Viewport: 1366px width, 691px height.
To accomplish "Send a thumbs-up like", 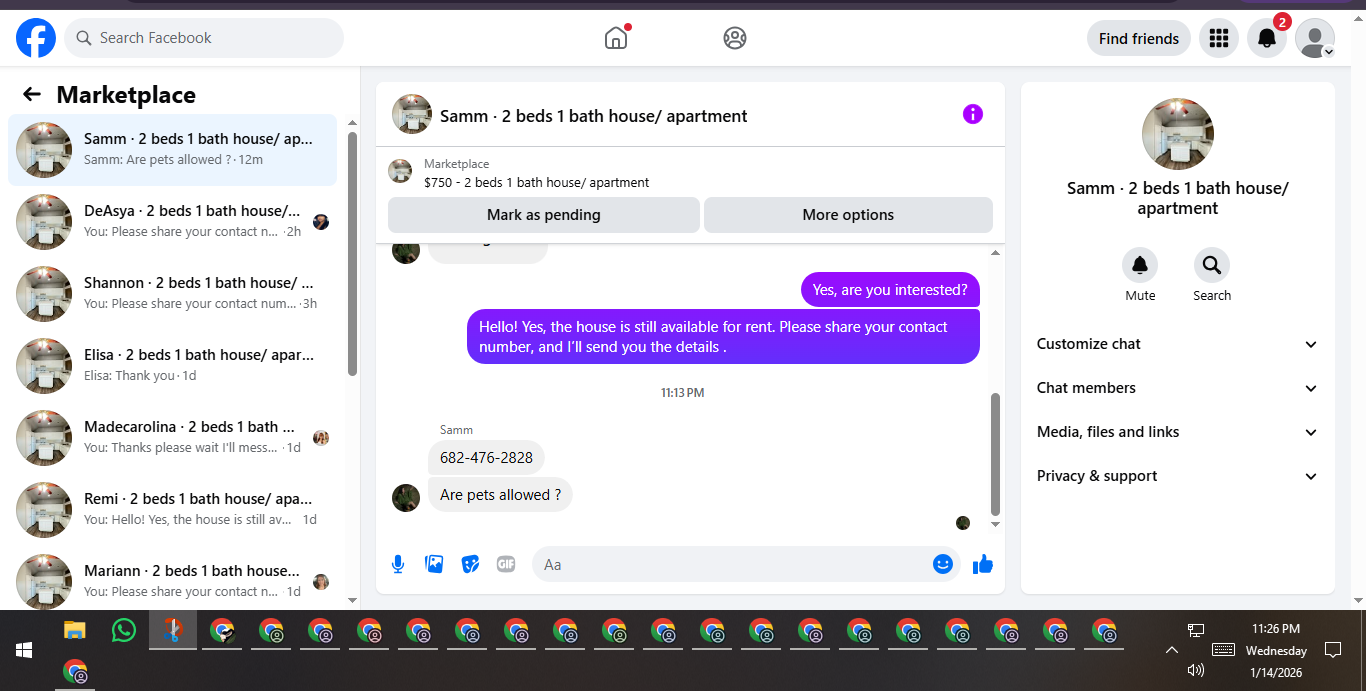I will pos(983,564).
